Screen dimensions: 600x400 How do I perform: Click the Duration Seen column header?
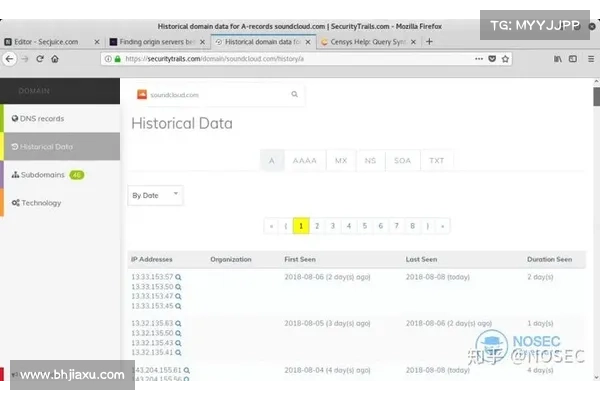[549, 260]
